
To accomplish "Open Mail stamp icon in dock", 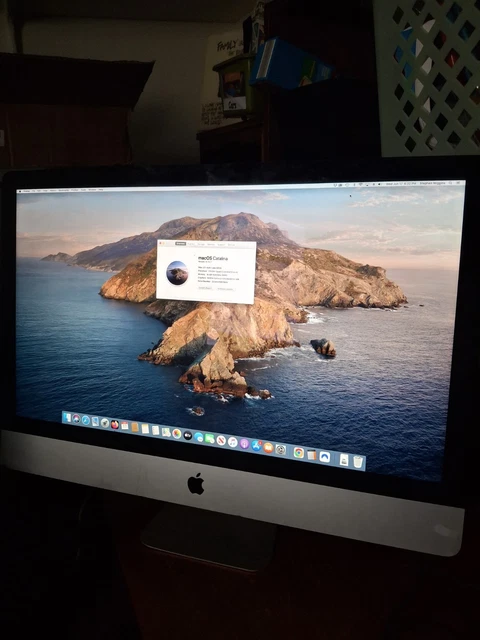I will tap(96, 422).
